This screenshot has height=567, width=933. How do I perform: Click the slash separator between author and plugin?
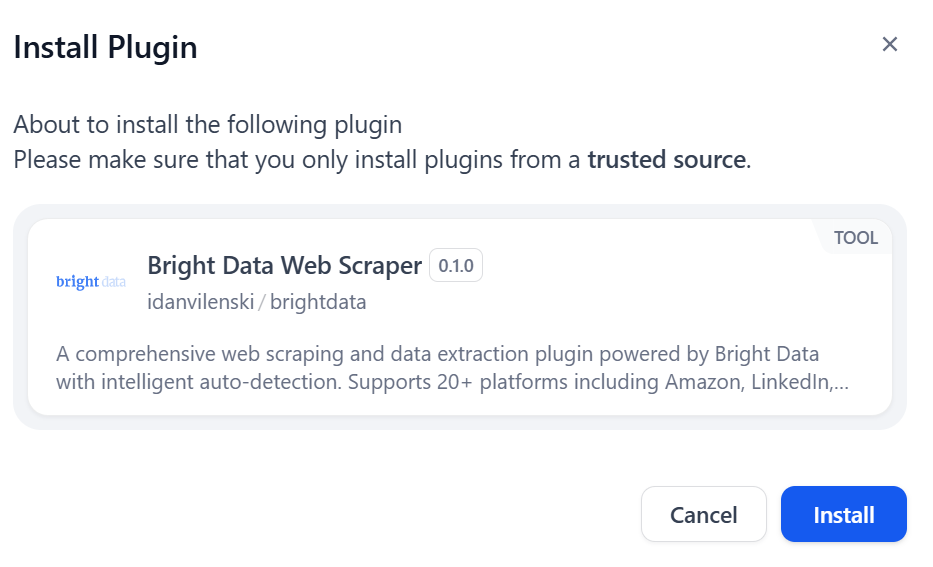click(x=262, y=302)
